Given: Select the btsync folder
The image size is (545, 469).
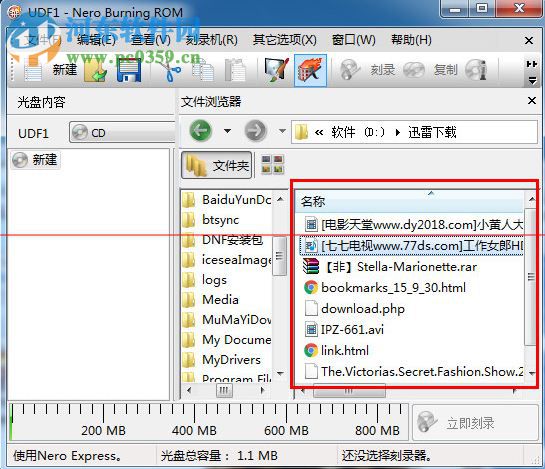Looking at the screenshot, I should click(x=211, y=220).
